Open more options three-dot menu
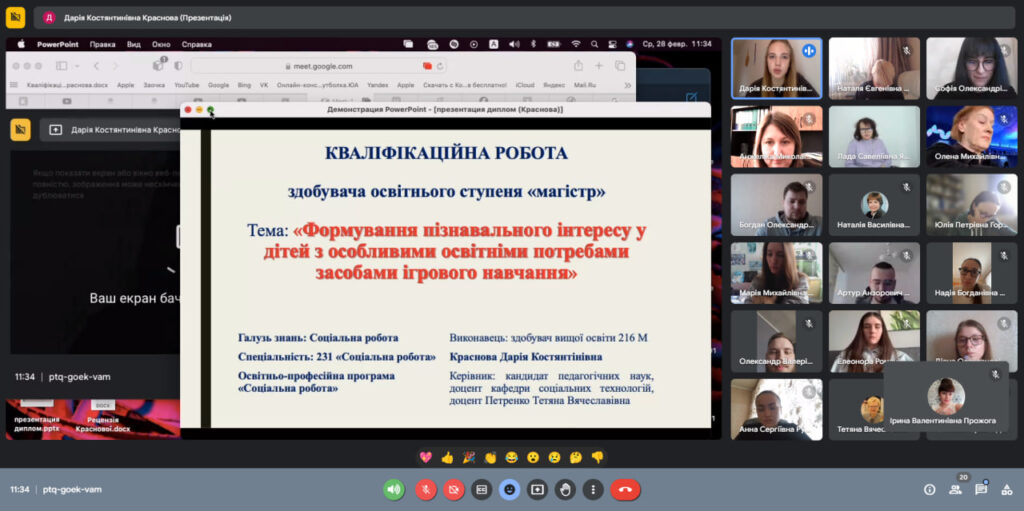1024x511 pixels. click(x=593, y=490)
